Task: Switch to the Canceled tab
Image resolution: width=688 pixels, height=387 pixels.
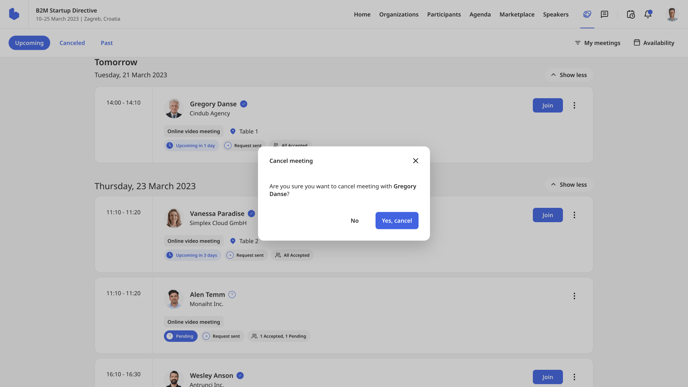Action: tap(72, 43)
